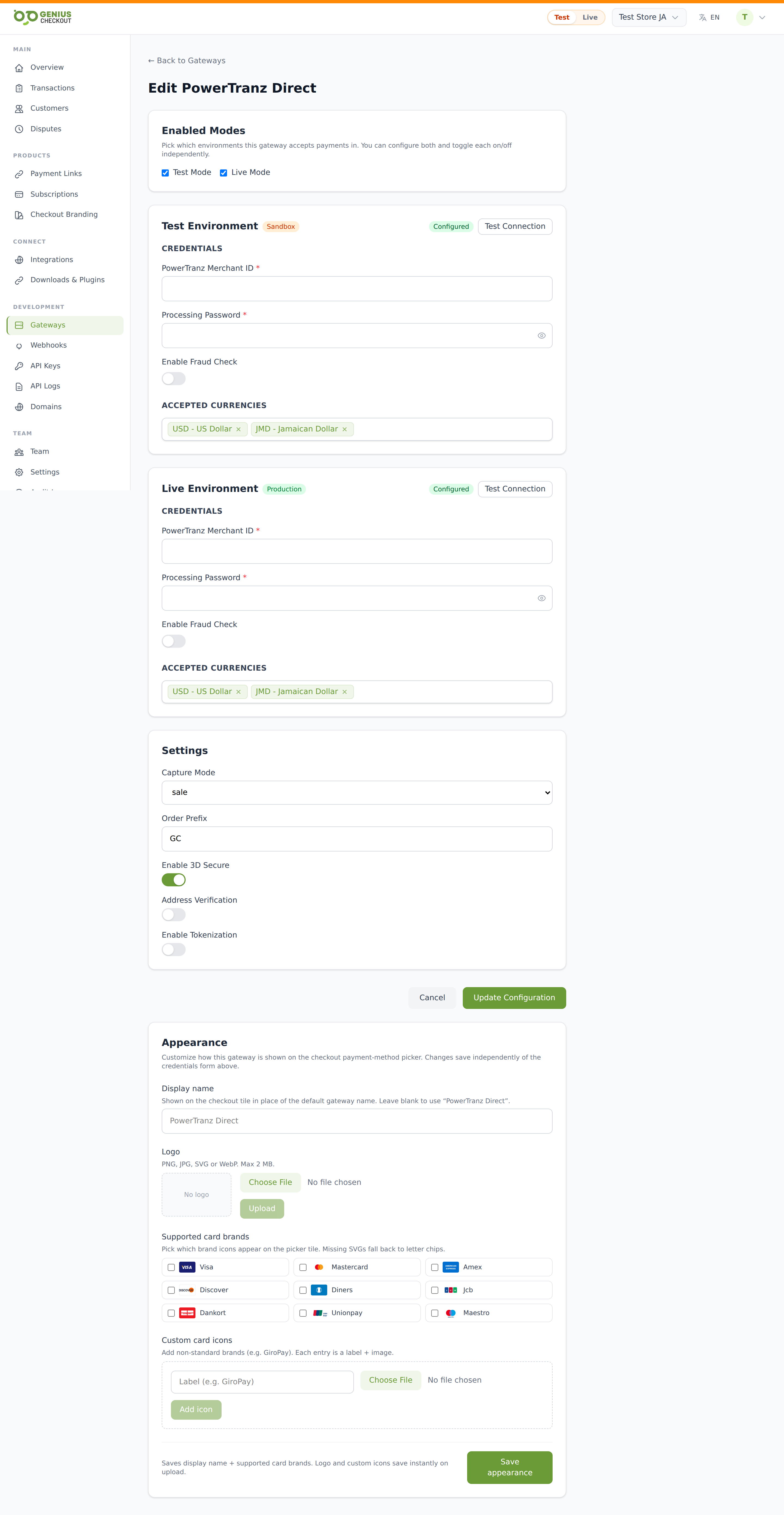Remove JMD currency chip in Live Environment
The width and height of the screenshot is (784, 1515).
(x=344, y=692)
